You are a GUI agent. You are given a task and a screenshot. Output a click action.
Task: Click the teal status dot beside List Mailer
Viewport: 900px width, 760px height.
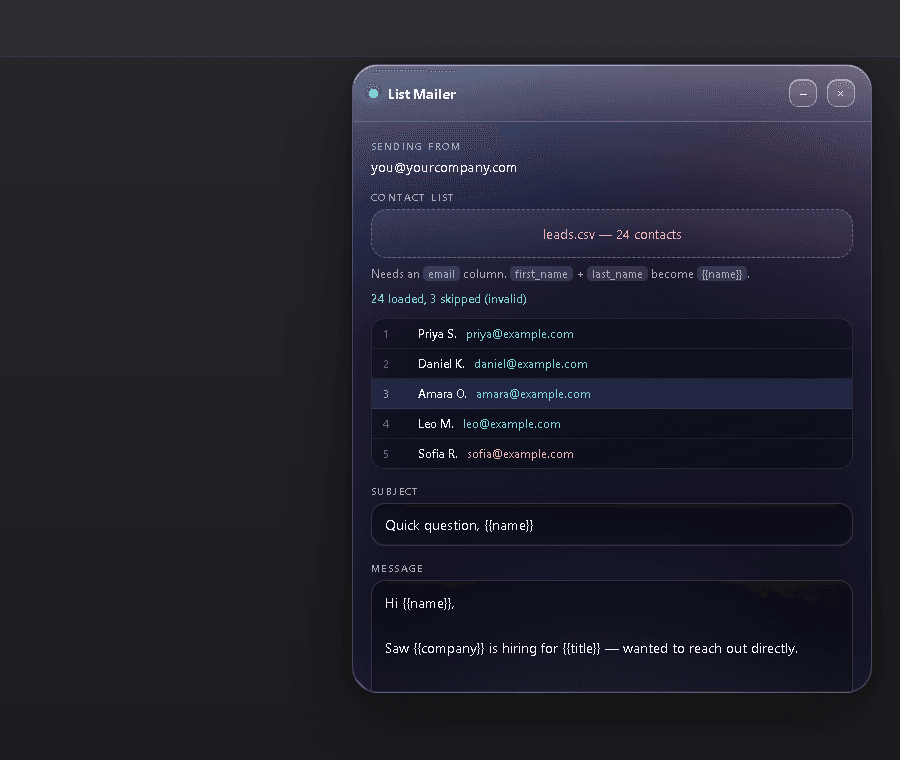coord(374,94)
